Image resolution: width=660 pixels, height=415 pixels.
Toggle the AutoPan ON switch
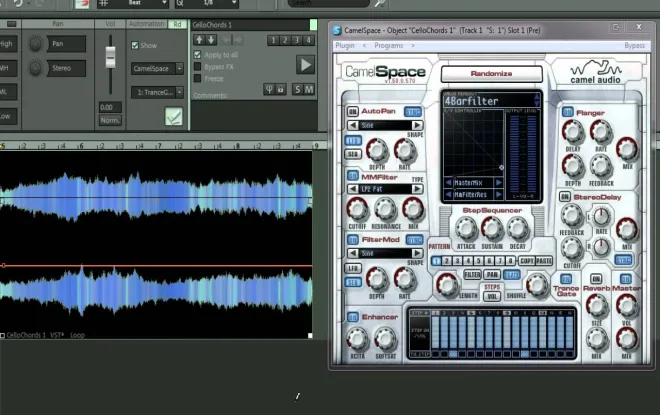tap(353, 111)
